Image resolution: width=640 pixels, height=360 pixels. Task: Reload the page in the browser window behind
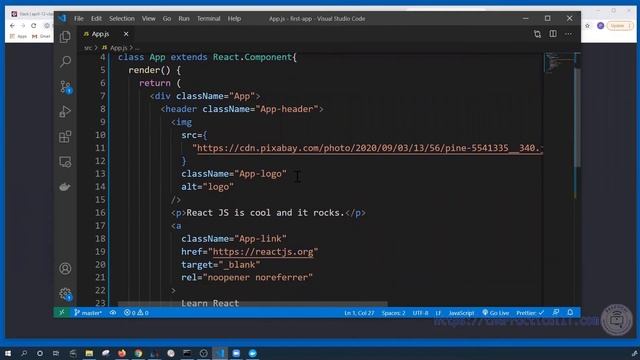coord(33,26)
